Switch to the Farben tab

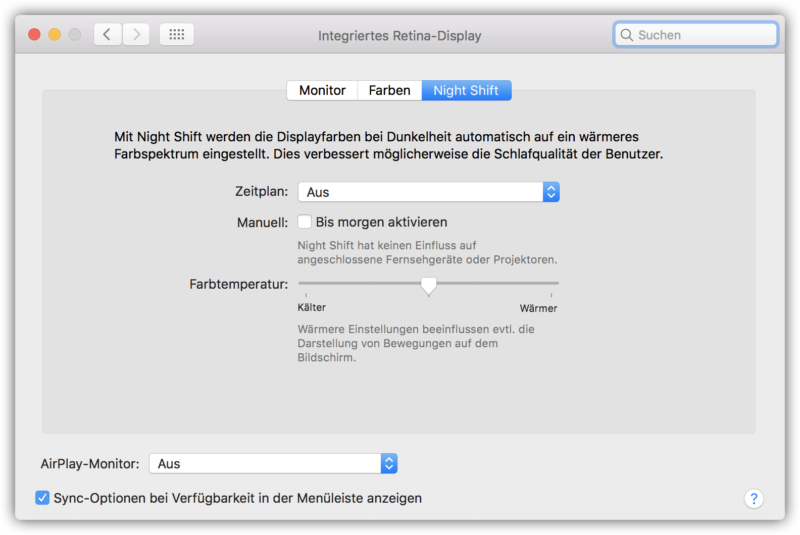point(389,90)
